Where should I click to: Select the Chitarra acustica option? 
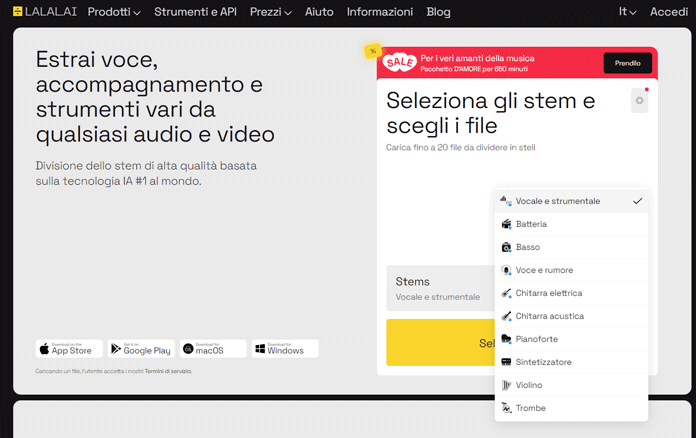click(571, 316)
